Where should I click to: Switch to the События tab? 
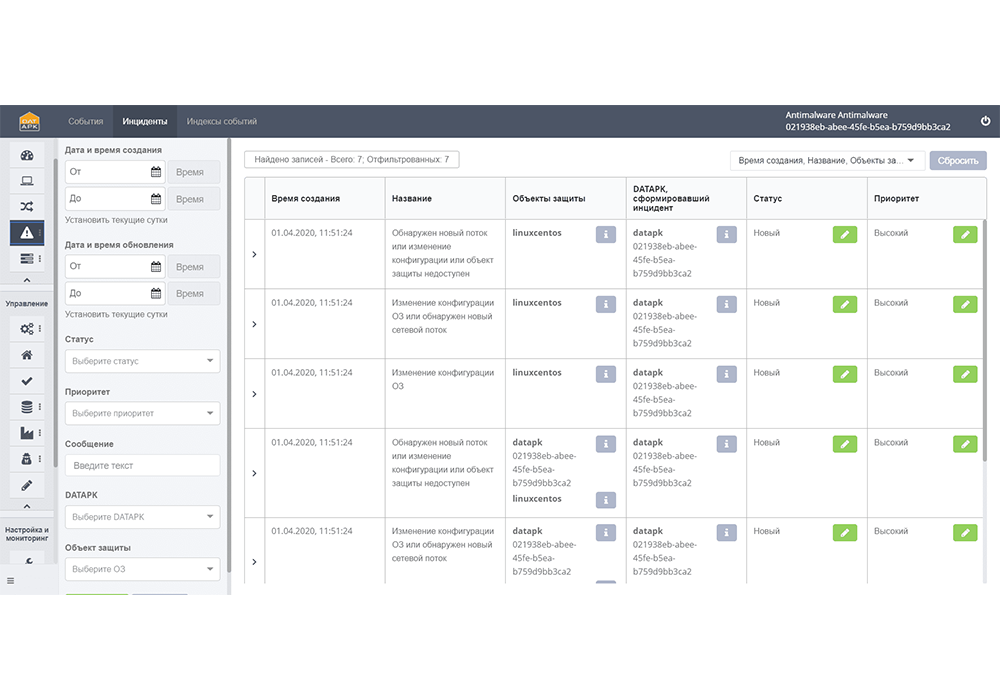[x=86, y=121]
